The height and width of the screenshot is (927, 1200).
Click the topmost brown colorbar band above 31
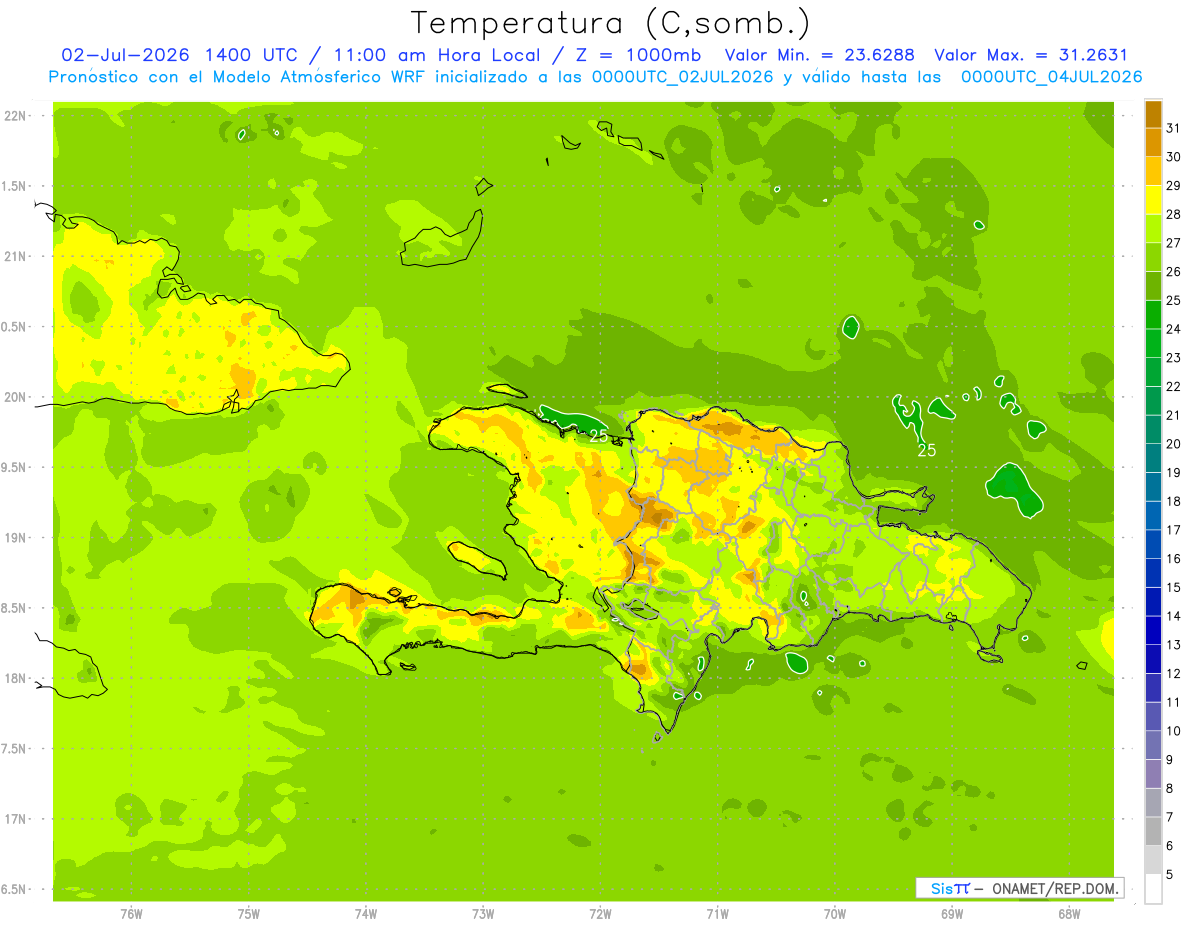(1153, 114)
